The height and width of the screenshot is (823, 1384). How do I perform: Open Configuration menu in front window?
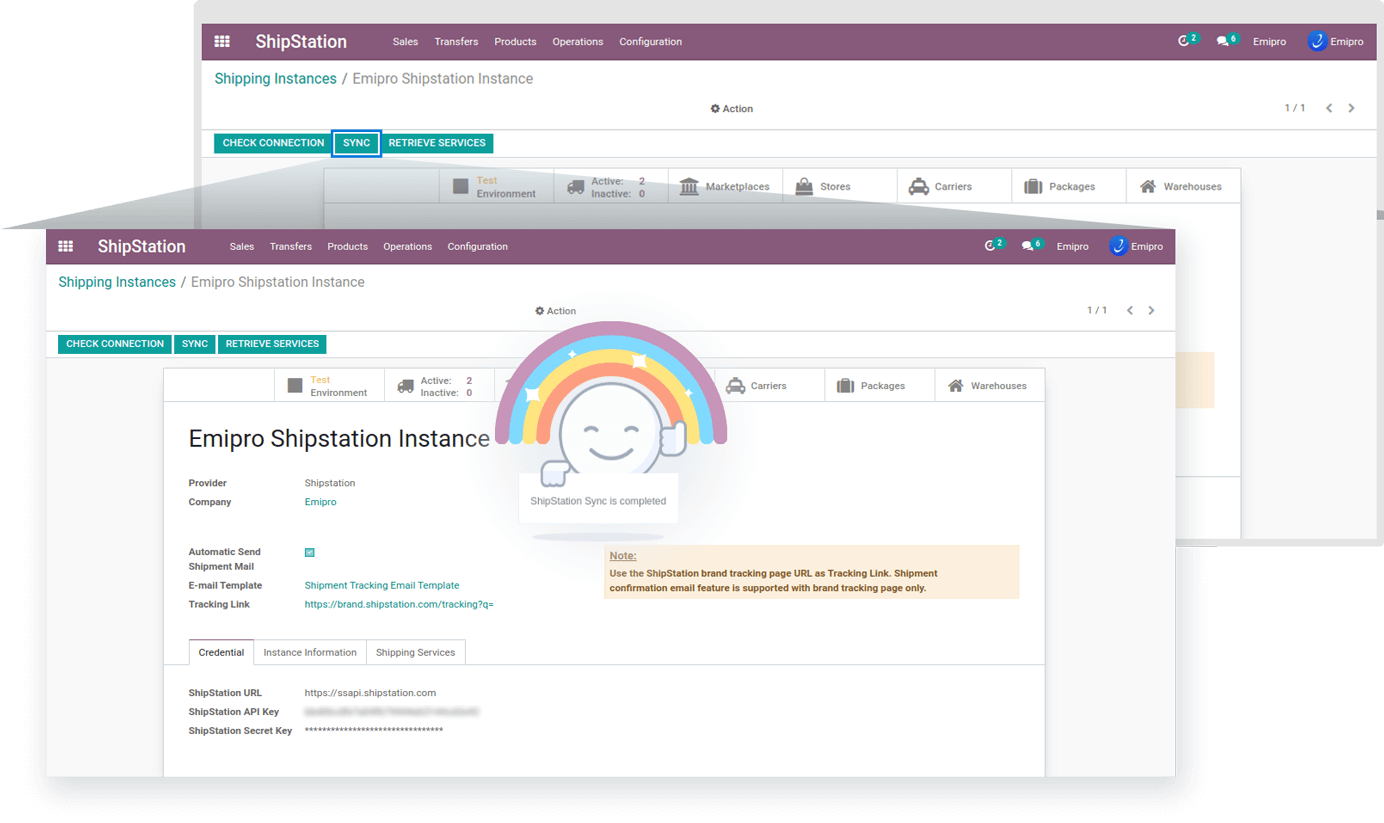[x=478, y=246]
